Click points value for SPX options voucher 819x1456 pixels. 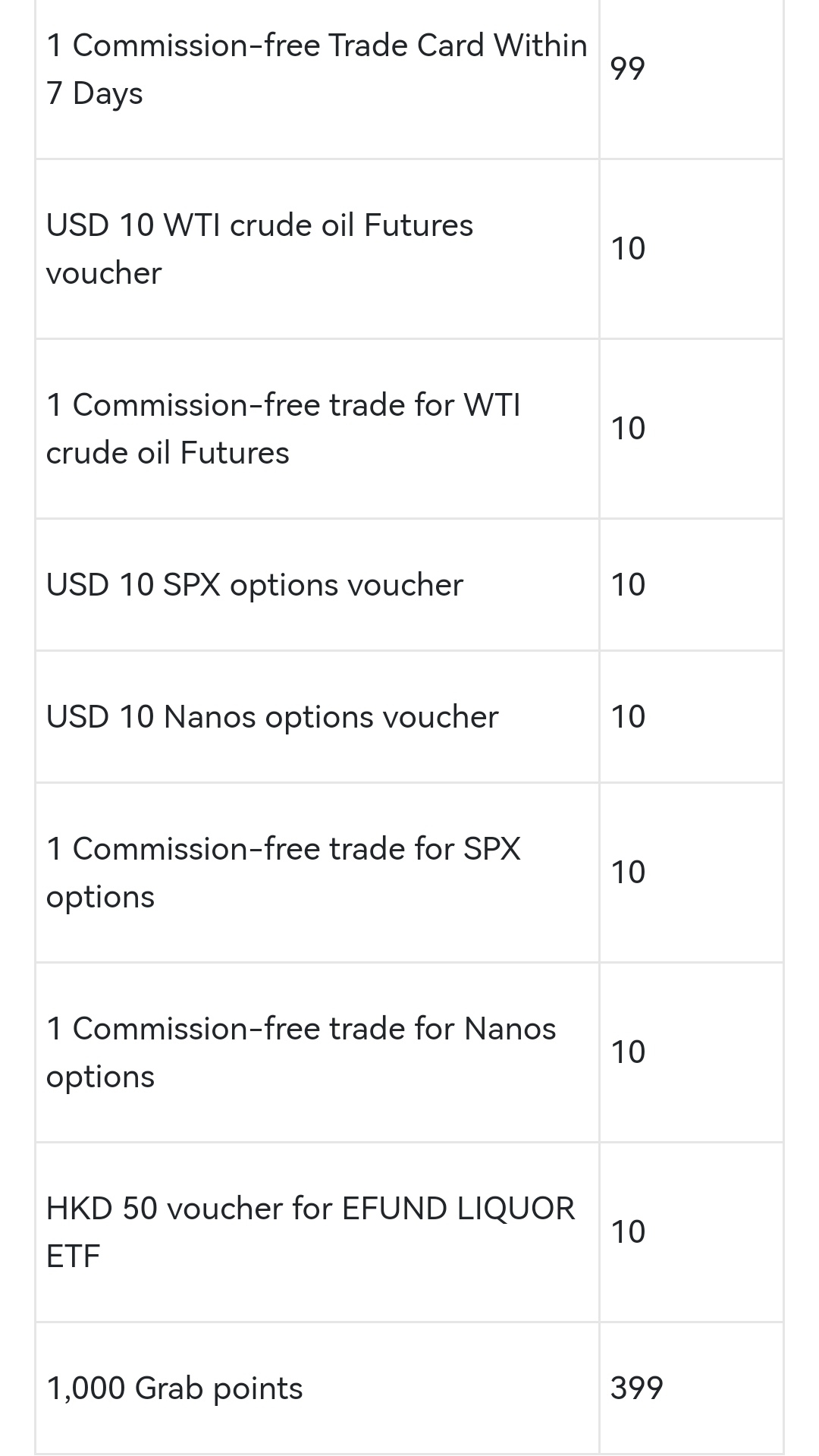pyautogui.click(x=628, y=585)
